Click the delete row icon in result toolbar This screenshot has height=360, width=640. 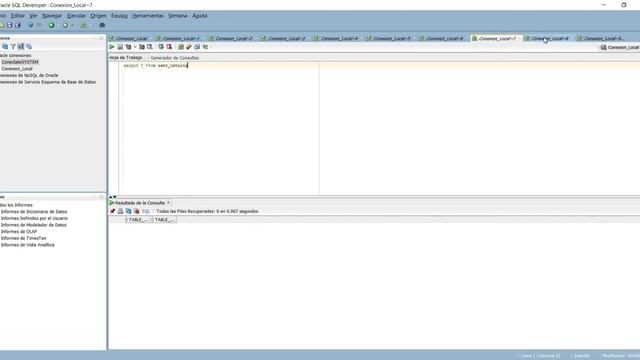click(137, 211)
